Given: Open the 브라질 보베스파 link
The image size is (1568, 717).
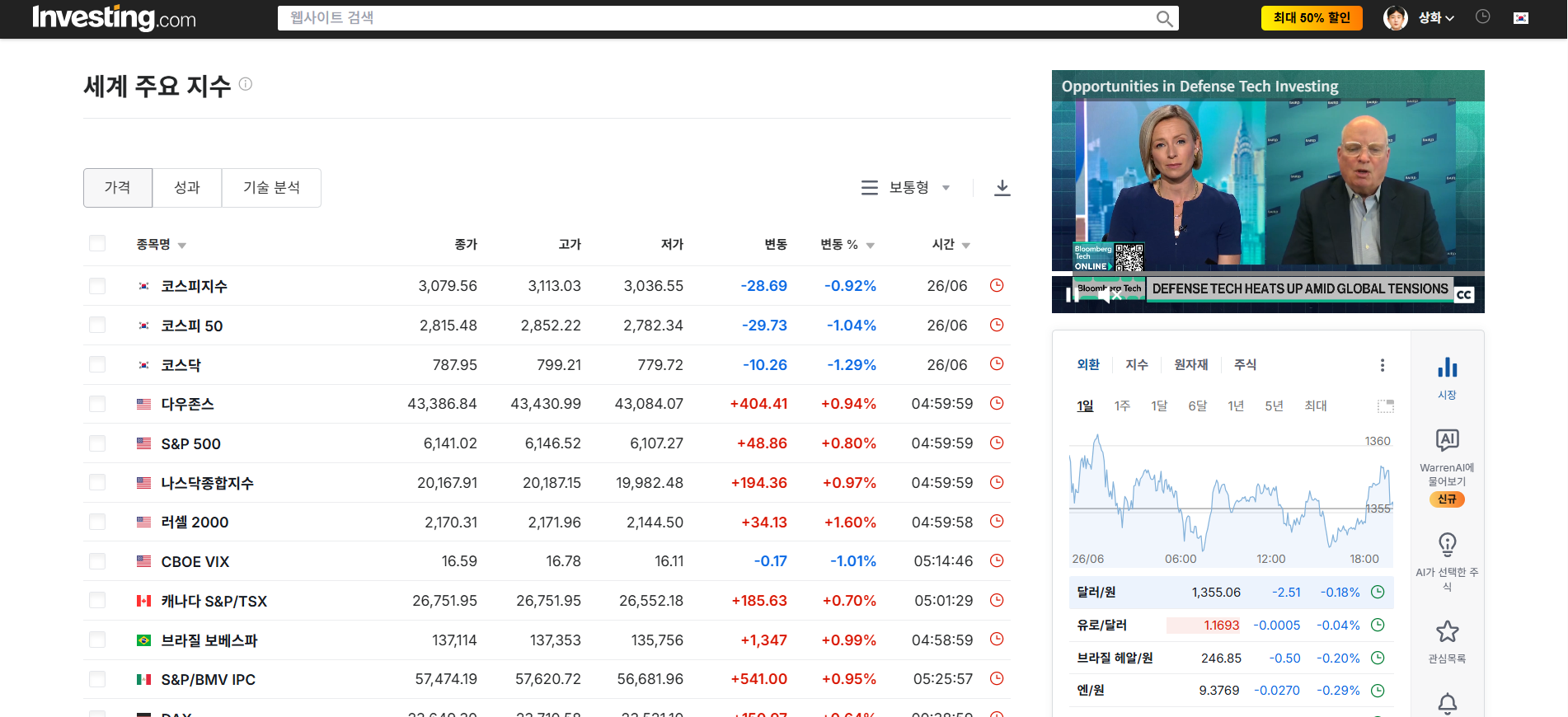Looking at the screenshot, I should [209, 640].
